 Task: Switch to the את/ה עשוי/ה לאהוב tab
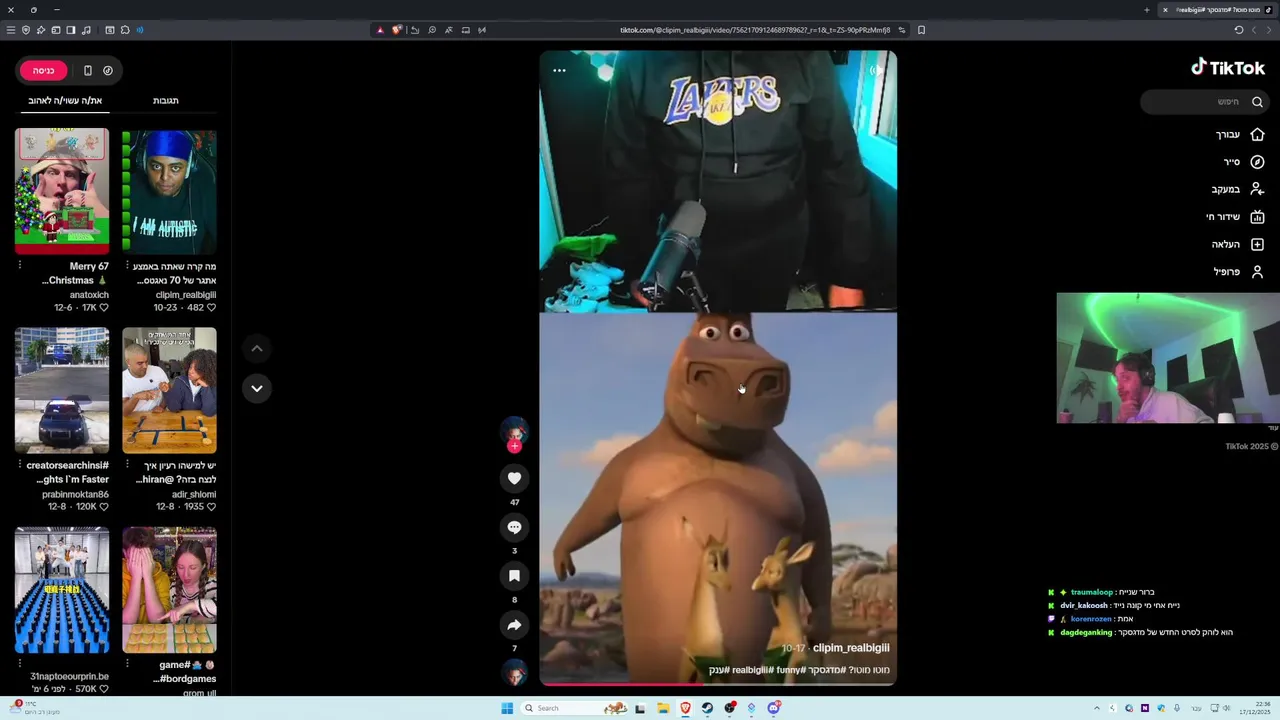(x=65, y=100)
